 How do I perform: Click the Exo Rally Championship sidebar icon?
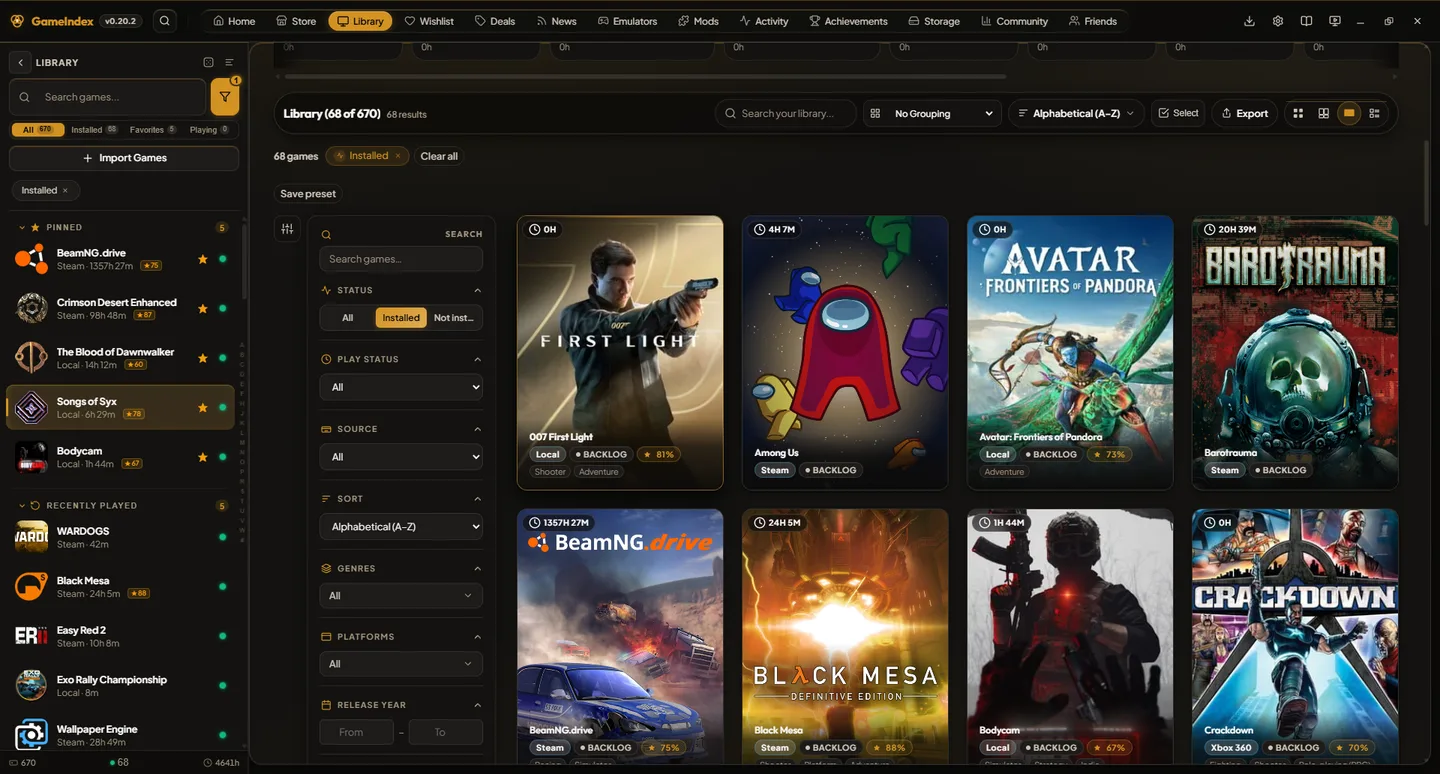click(x=31, y=685)
